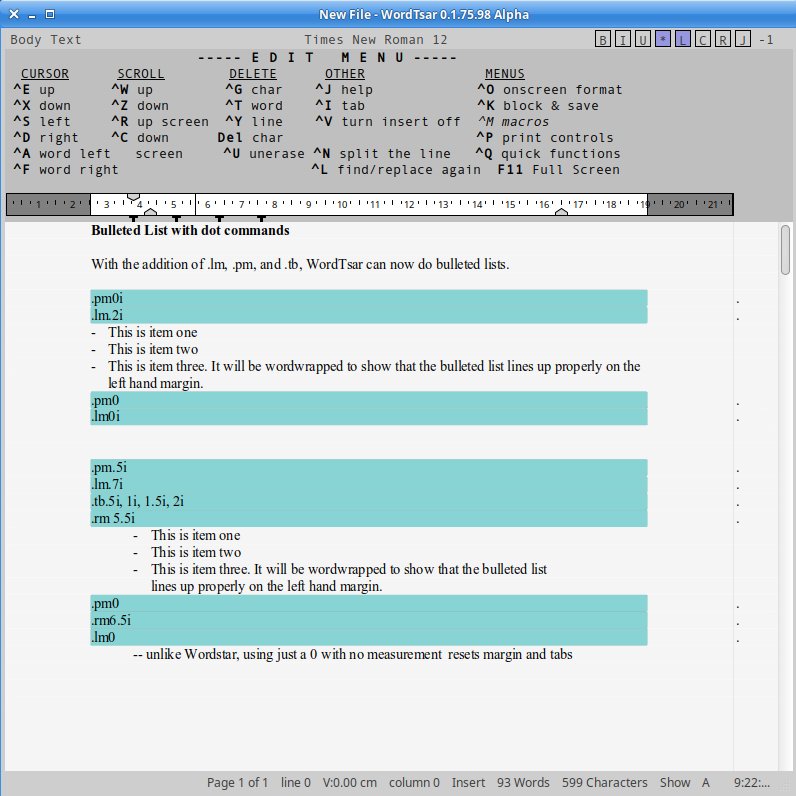Toggle the I italic indicator
796x796 pixels.
click(622, 39)
